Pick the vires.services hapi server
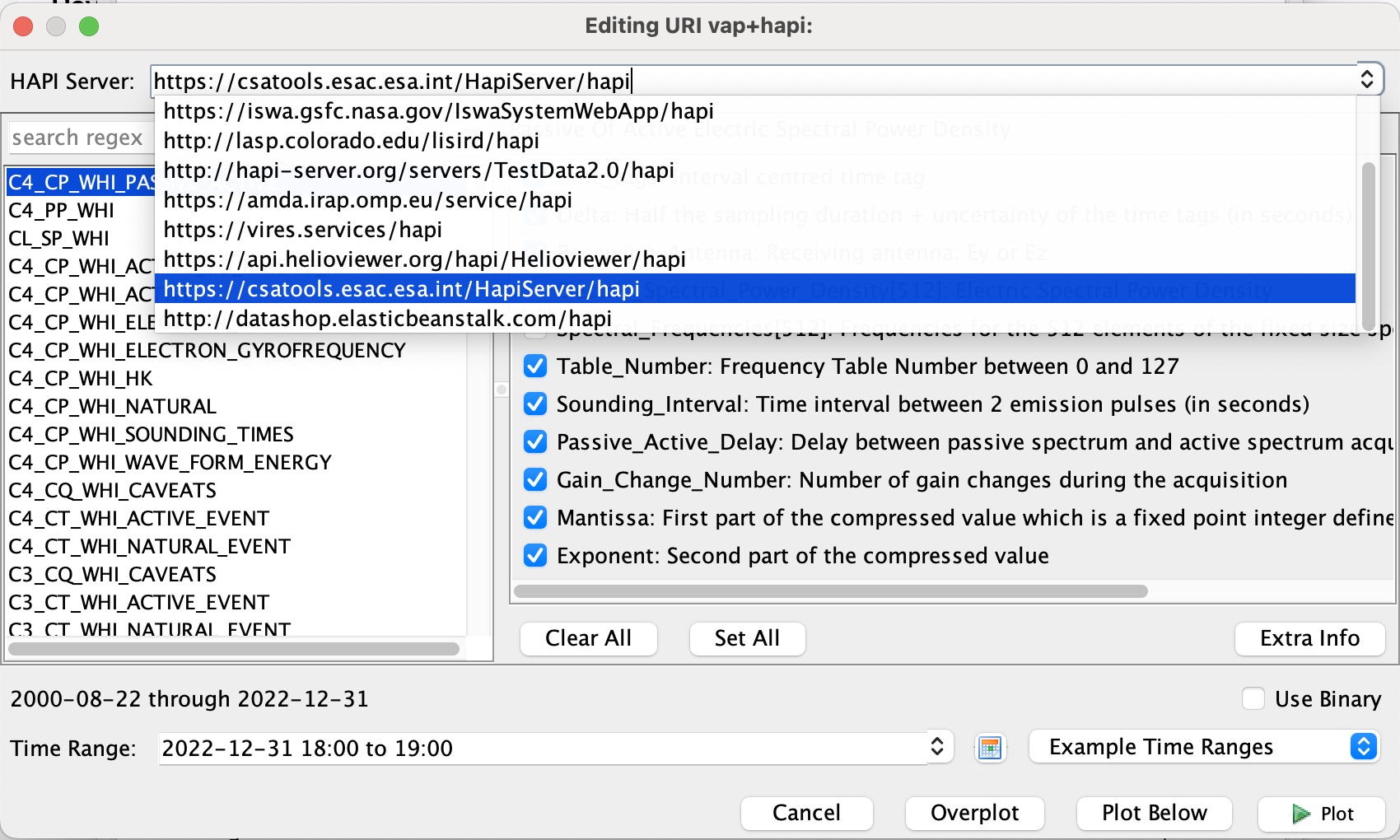The width and height of the screenshot is (1400, 840). pos(755,229)
